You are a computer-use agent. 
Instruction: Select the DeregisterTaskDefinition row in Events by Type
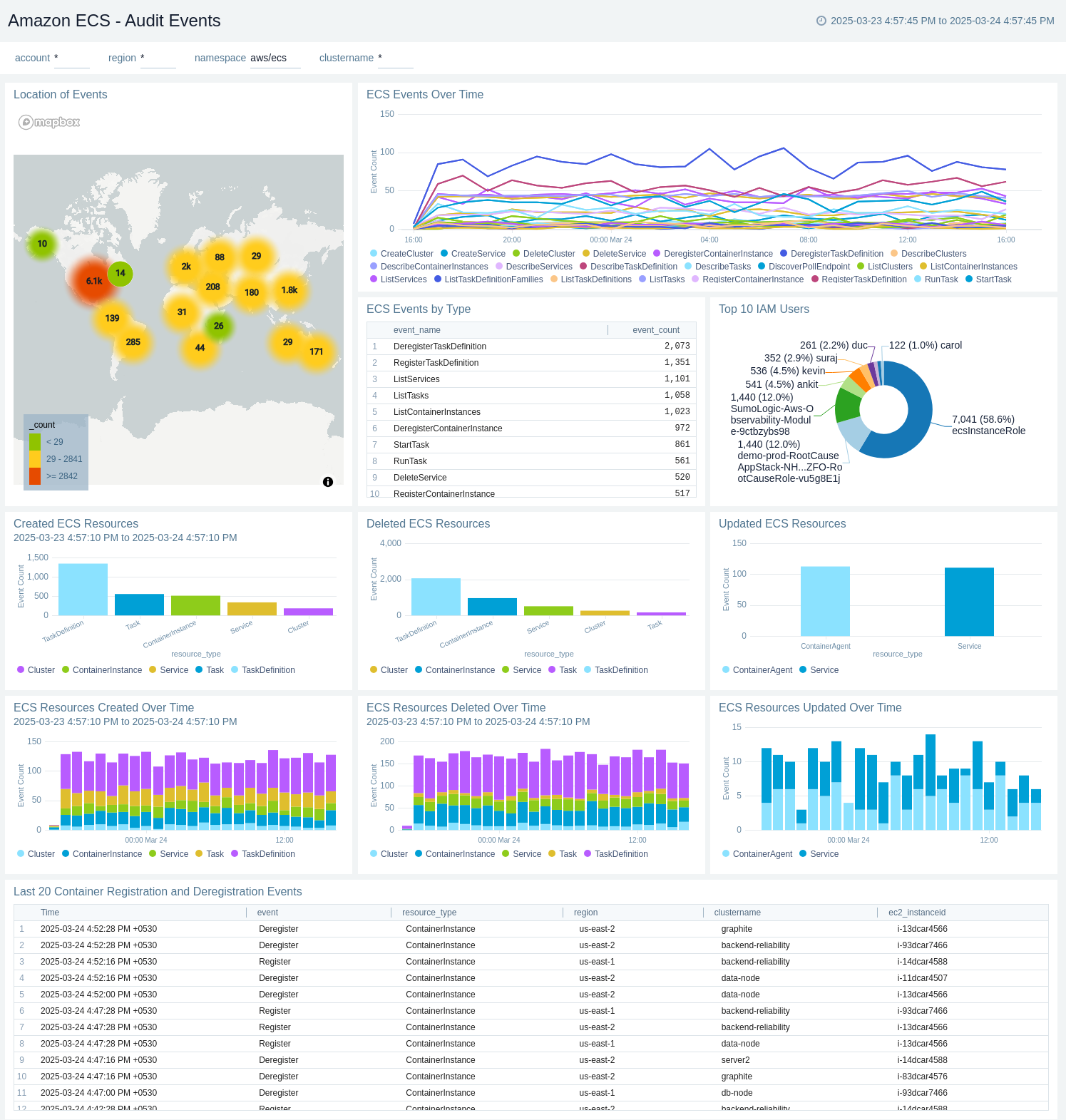coord(531,346)
